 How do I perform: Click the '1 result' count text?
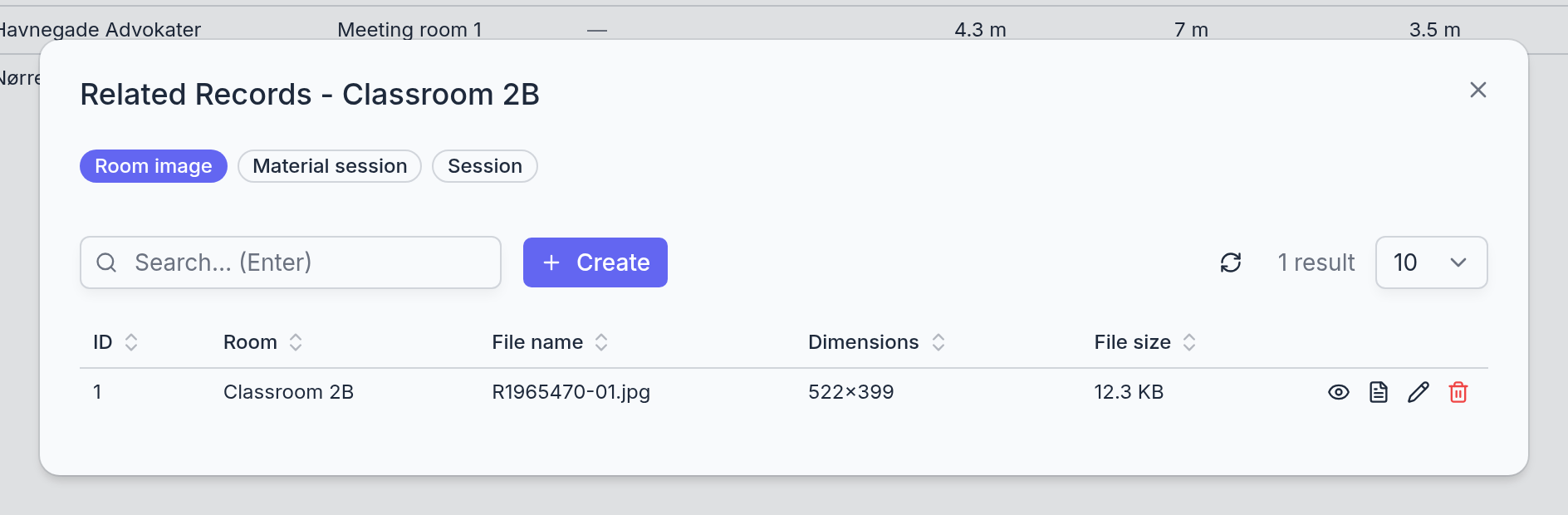click(1316, 262)
